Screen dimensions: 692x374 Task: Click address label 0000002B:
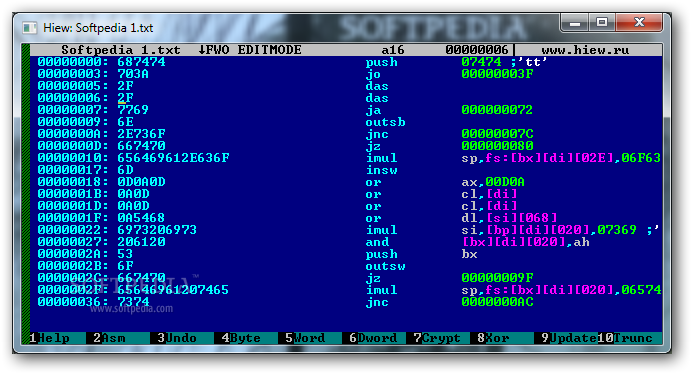pyautogui.click(x=73, y=266)
